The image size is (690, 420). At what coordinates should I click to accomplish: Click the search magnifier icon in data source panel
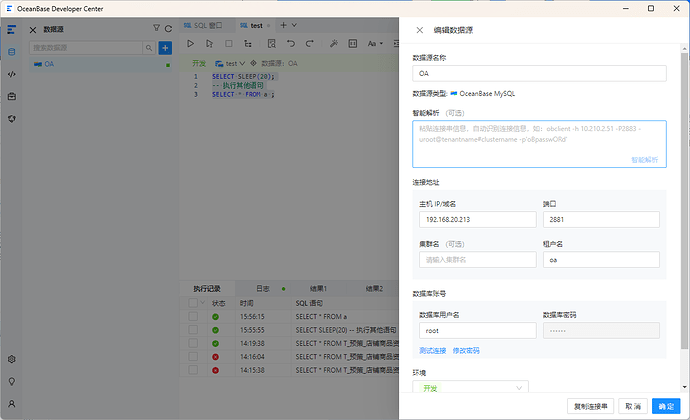click(x=149, y=48)
